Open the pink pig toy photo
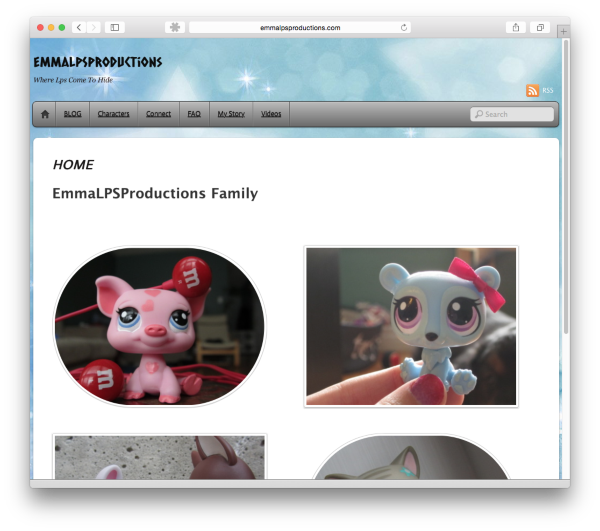600x531 pixels. (160, 327)
